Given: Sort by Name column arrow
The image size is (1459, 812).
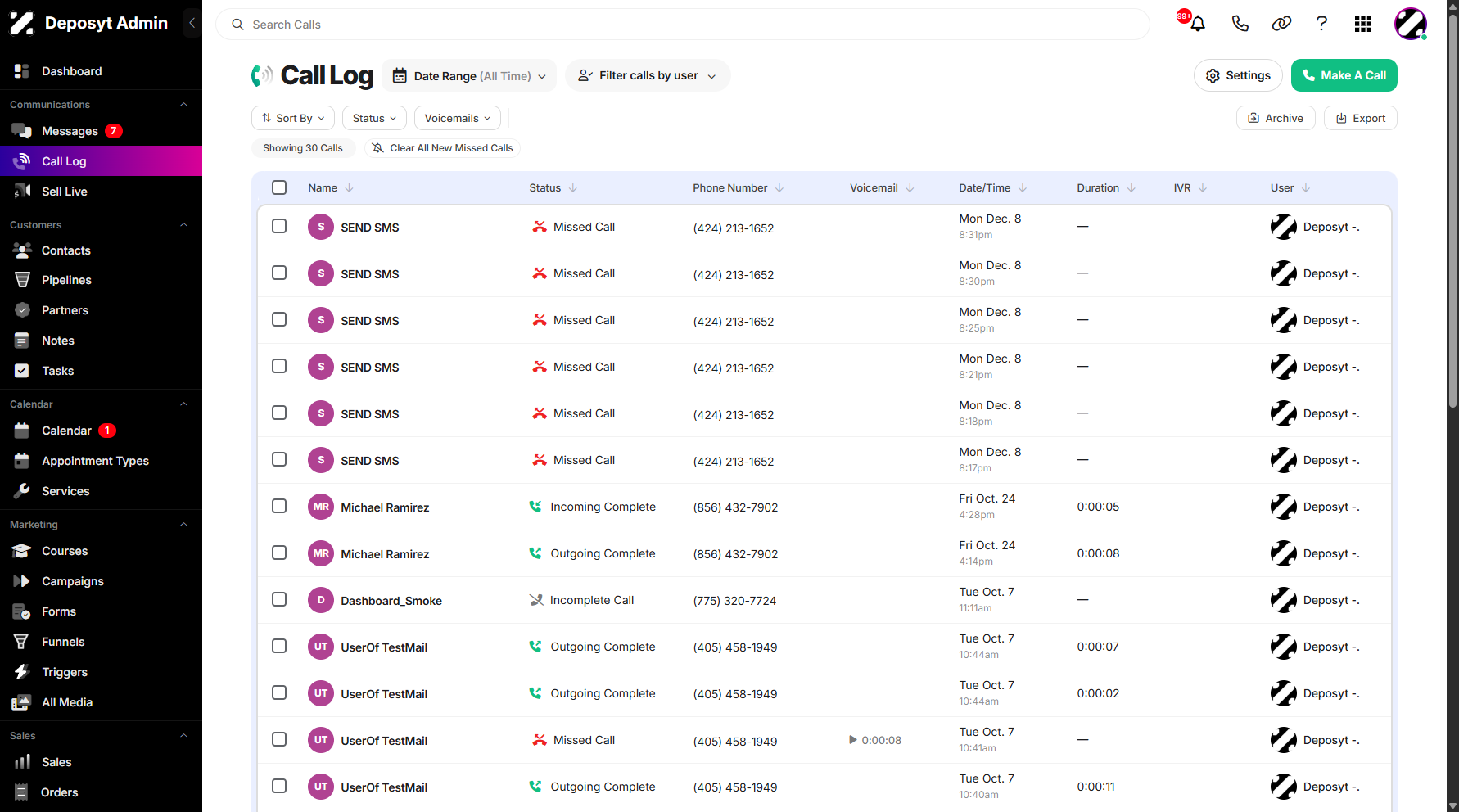Looking at the screenshot, I should tap(350, 187).
